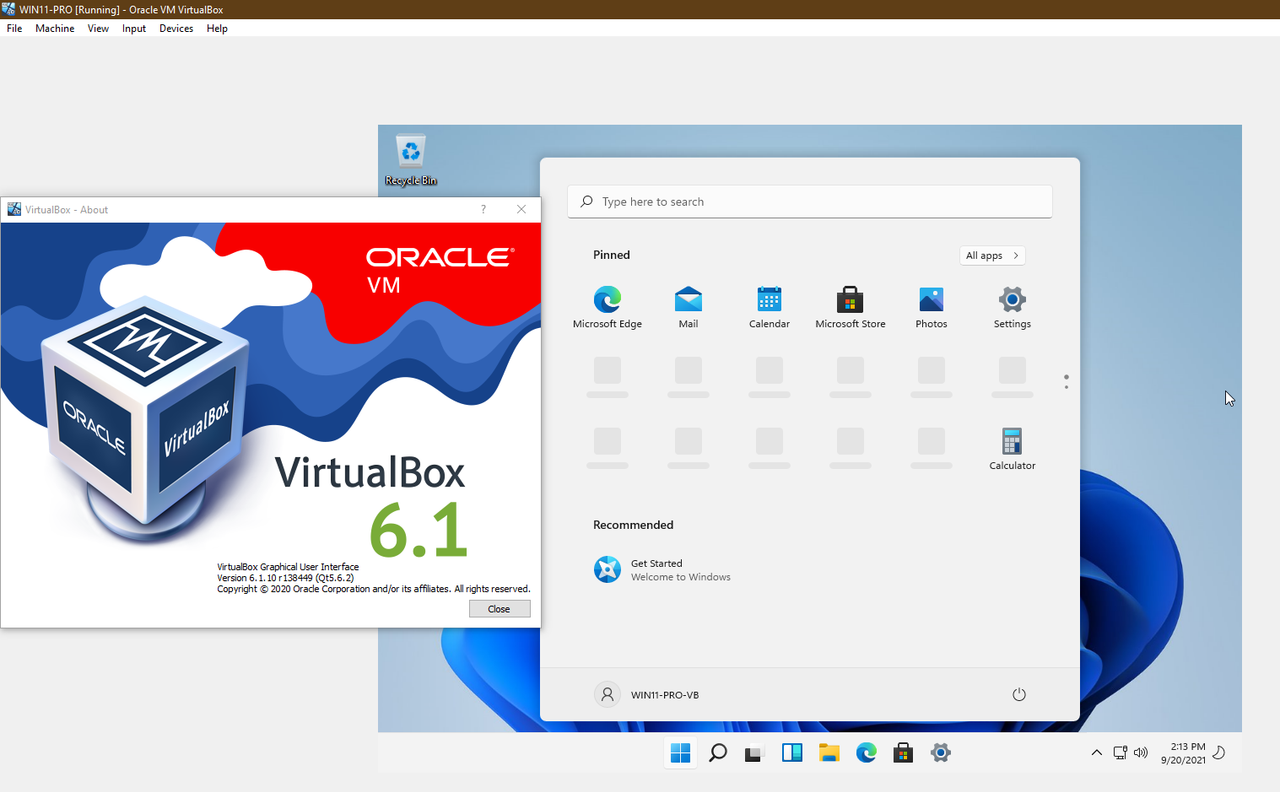Launch the Calendar pinned app
The image size is (1280, 792).
[769, 307]
